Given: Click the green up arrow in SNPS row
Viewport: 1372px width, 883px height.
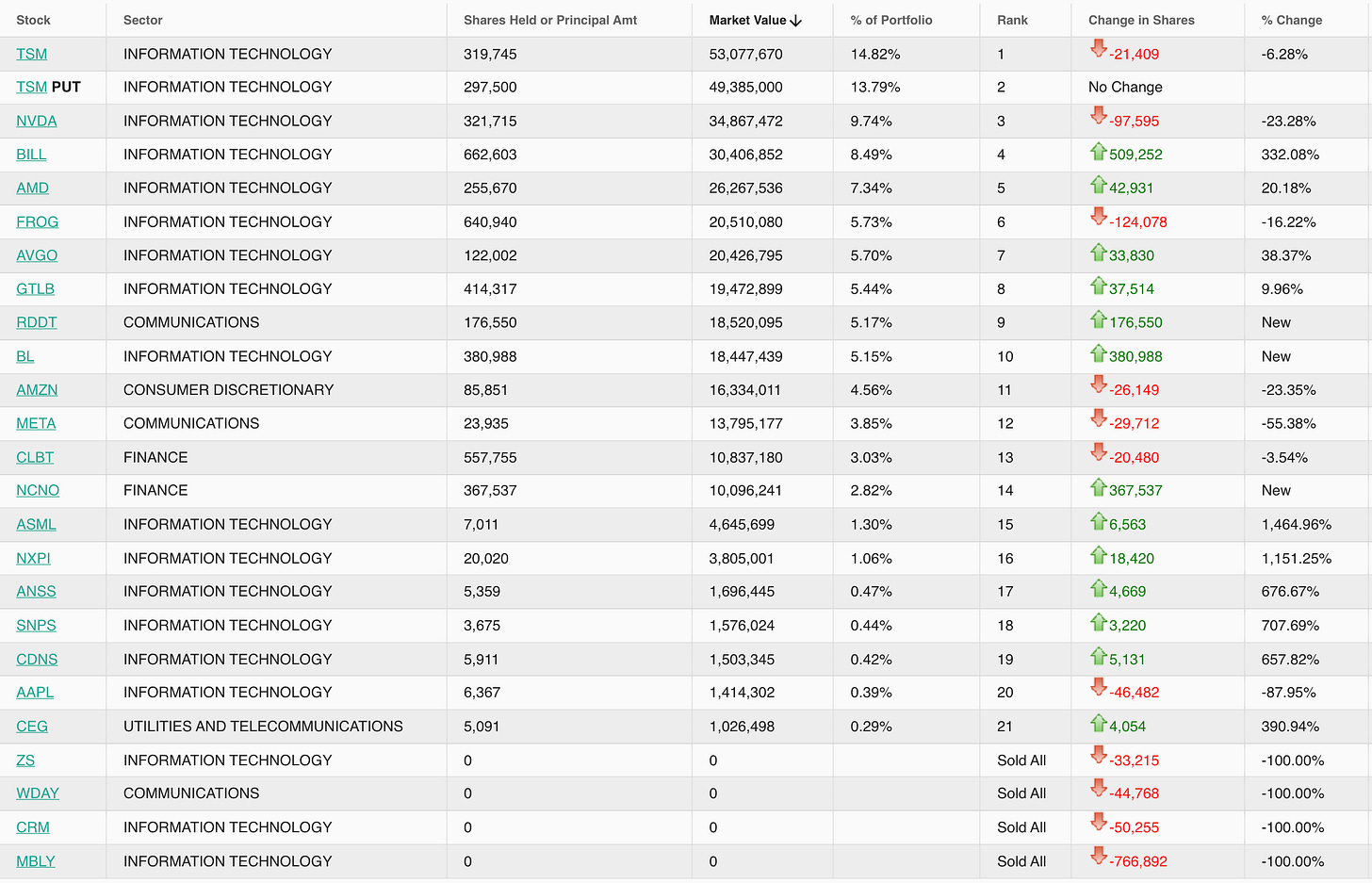Looking at the screenshot, I should (x=1098, y=622).
